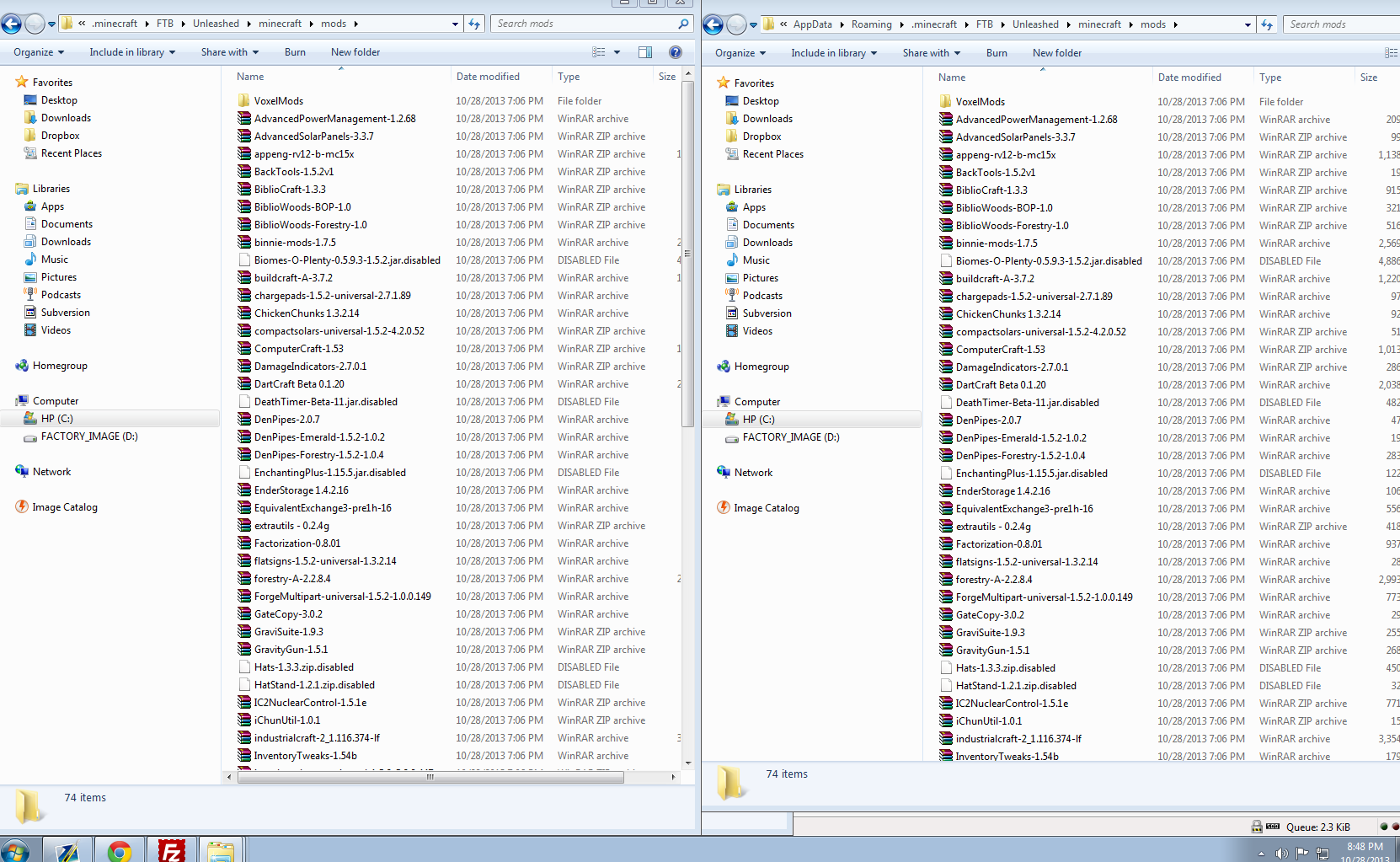
Task: Open Recent Places in left window sidebar
Action: tap(71, 153)
